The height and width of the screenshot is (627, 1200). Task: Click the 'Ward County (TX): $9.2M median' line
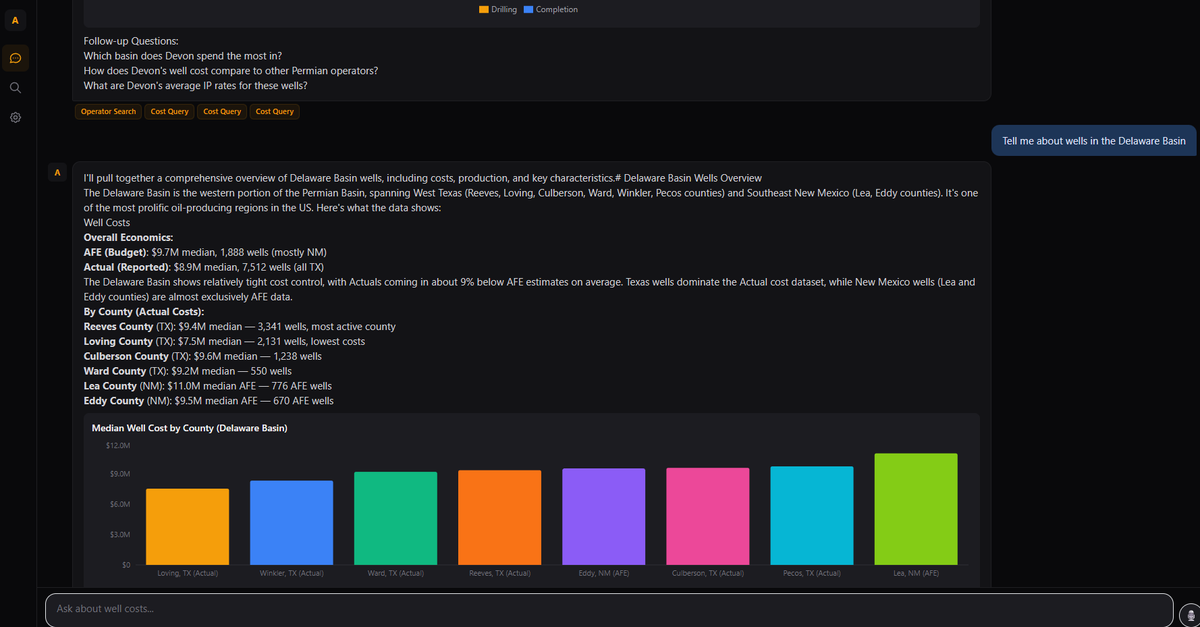tap(188, 371)
